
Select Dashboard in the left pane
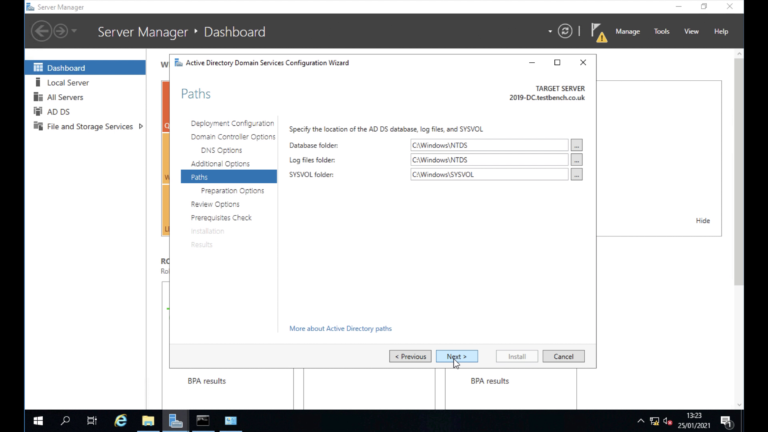click(85, 68)
